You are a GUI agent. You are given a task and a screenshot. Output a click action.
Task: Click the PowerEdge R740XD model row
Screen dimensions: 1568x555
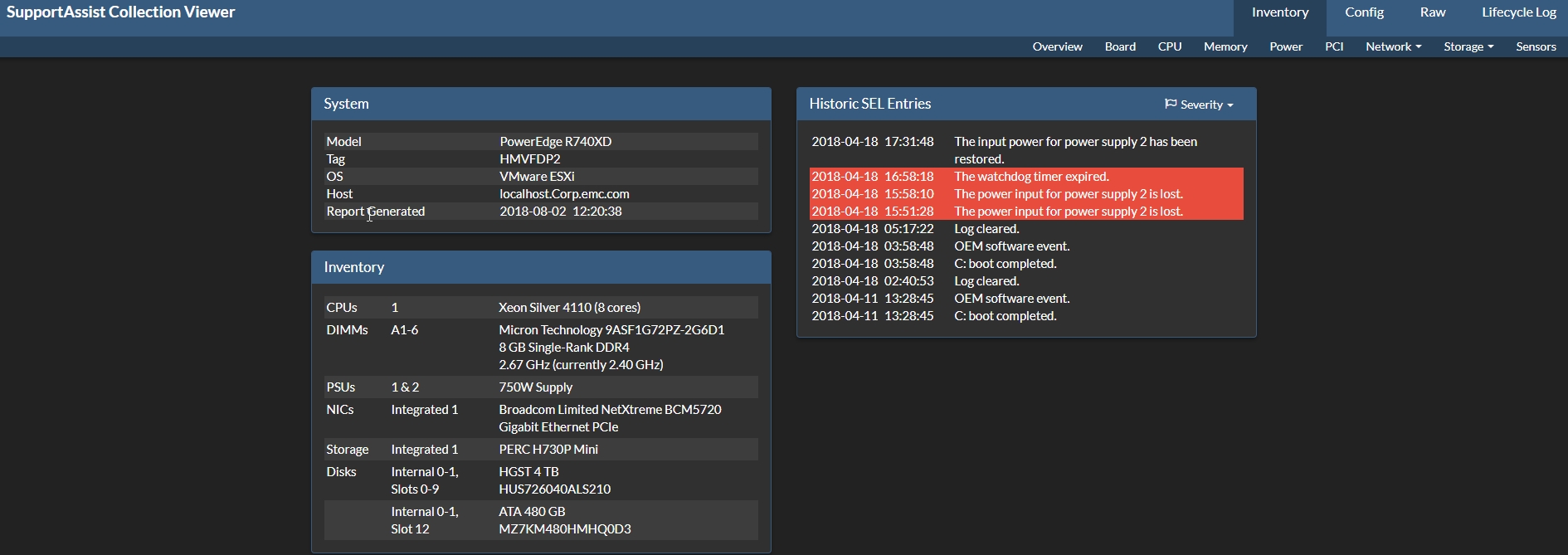(541, 142)
